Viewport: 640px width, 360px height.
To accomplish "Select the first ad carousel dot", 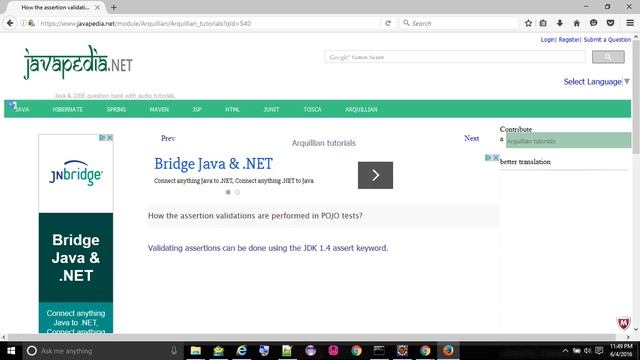I will coord(228,192).
